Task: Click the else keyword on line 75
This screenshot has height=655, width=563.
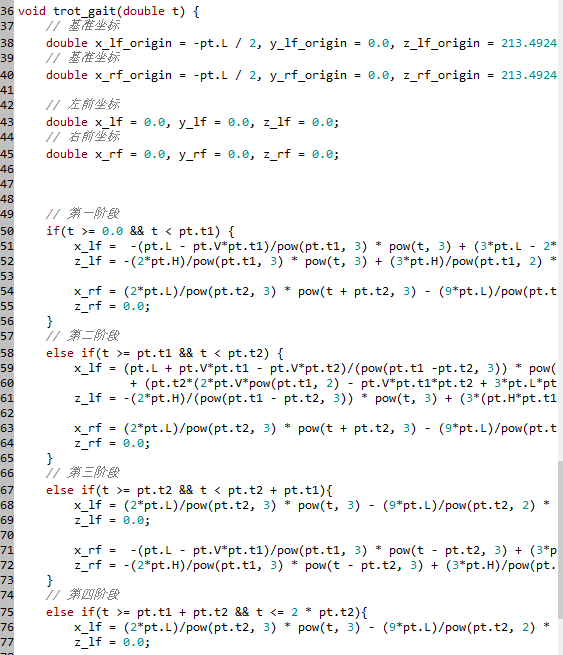Action: (x=60, y=612)
